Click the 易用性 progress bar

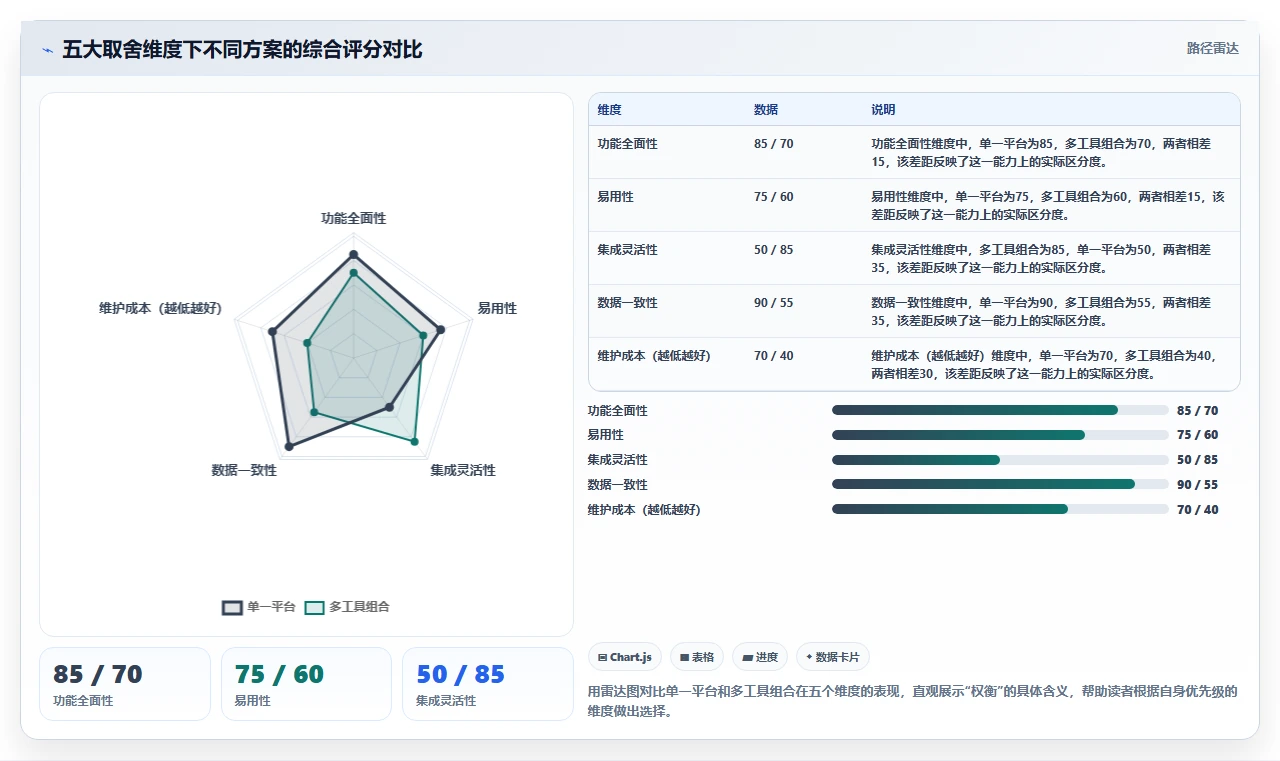tap(1000, 435)
